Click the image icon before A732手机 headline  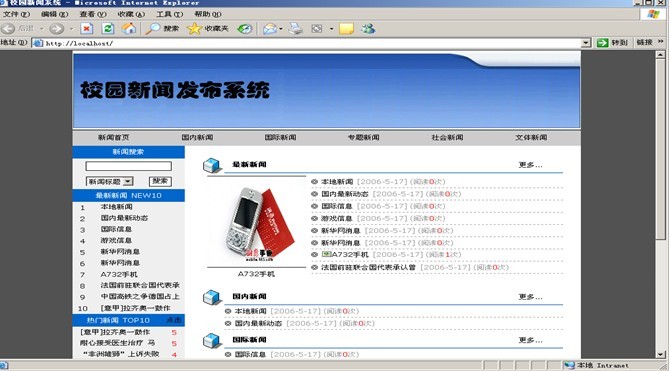(x=326, y=255)
